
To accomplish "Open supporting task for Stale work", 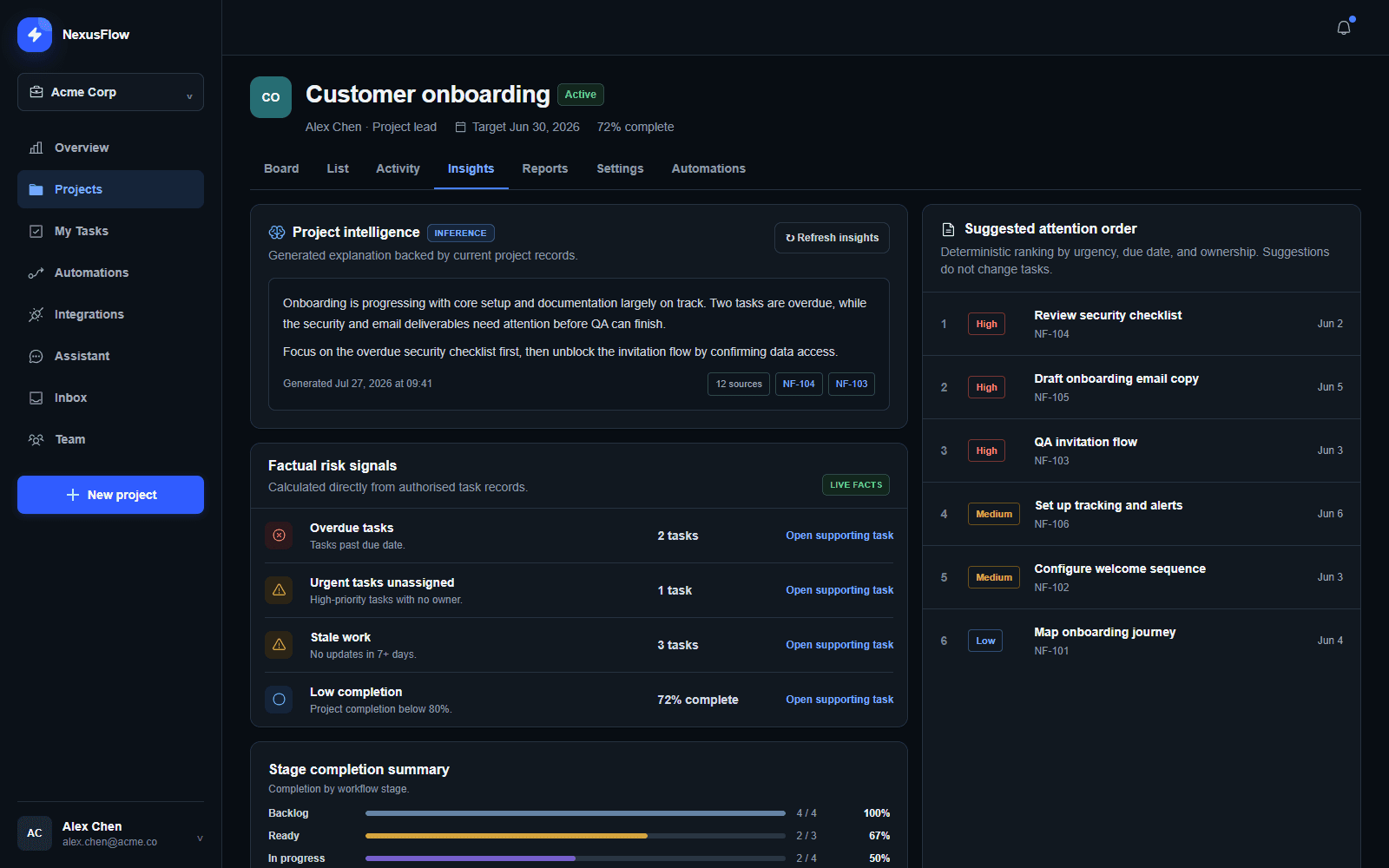I will point(839,645).
